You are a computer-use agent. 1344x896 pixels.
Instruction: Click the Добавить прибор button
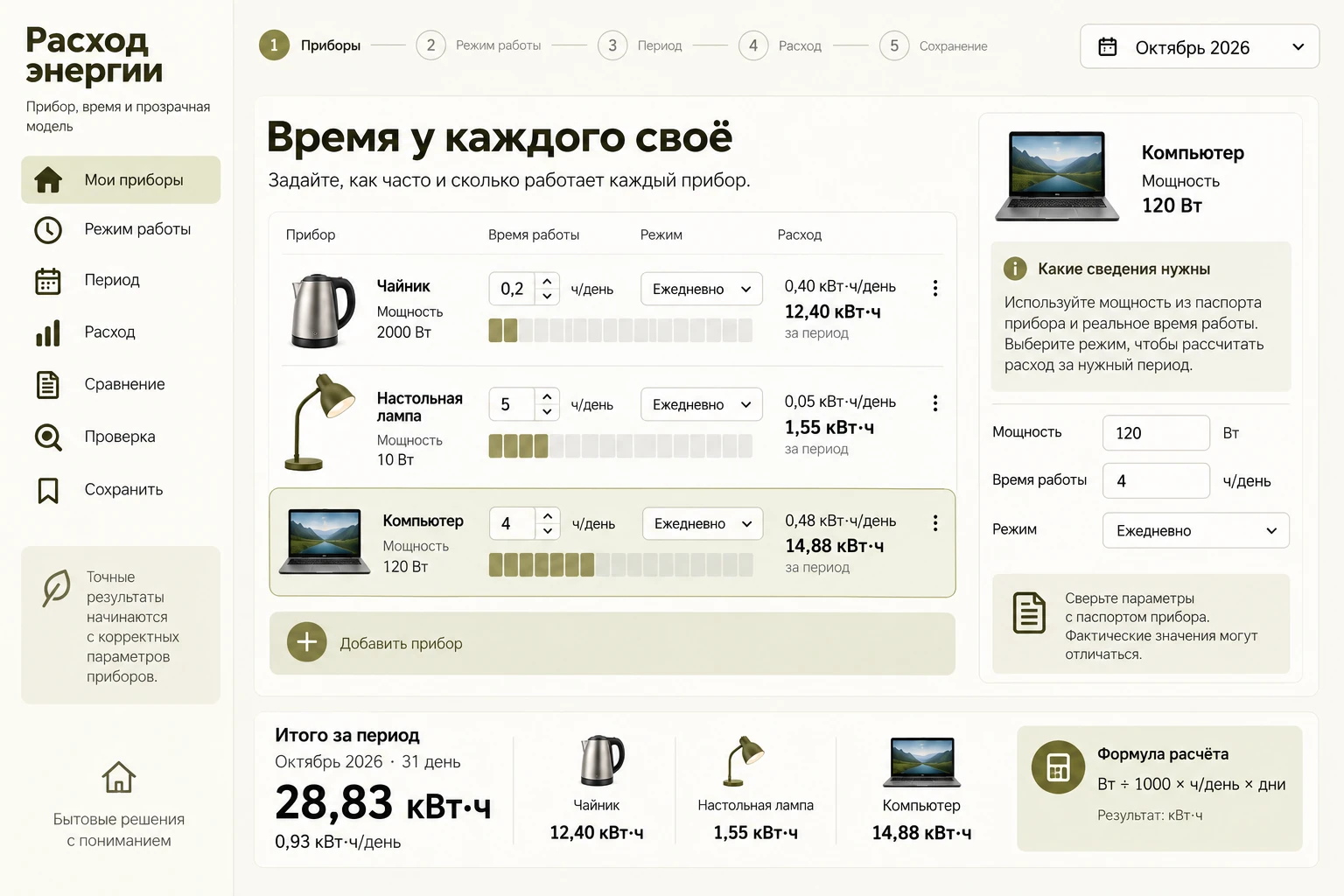coord(612,643)
